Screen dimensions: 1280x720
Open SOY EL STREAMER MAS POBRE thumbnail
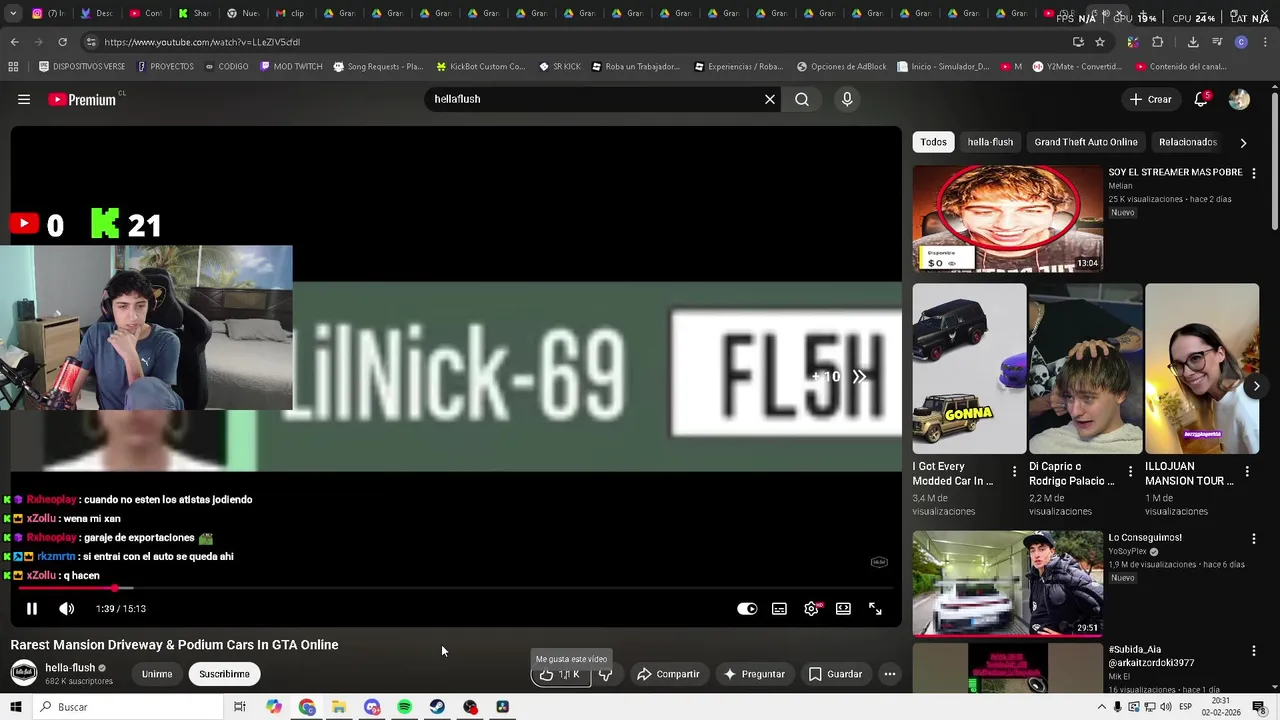1008,218
